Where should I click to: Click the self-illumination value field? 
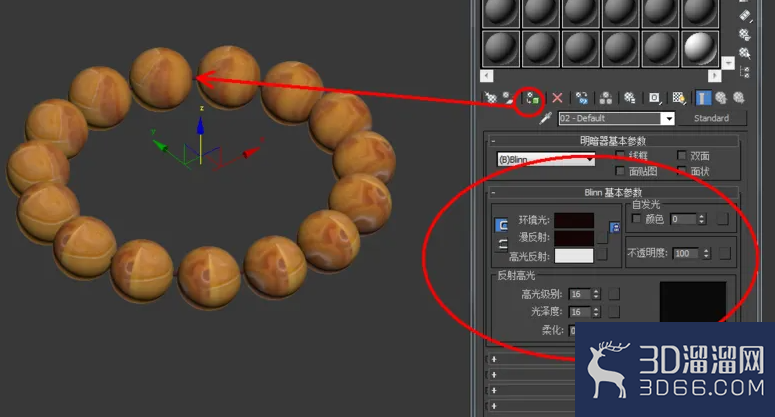(684, 219)
